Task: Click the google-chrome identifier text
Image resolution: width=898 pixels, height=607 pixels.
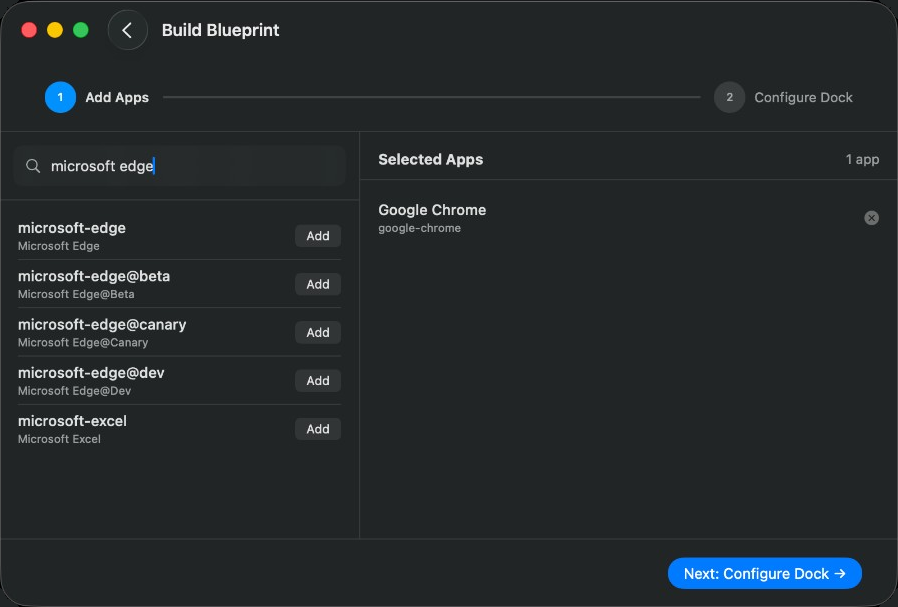Action: pyautogui.click(x=419, y=228)
